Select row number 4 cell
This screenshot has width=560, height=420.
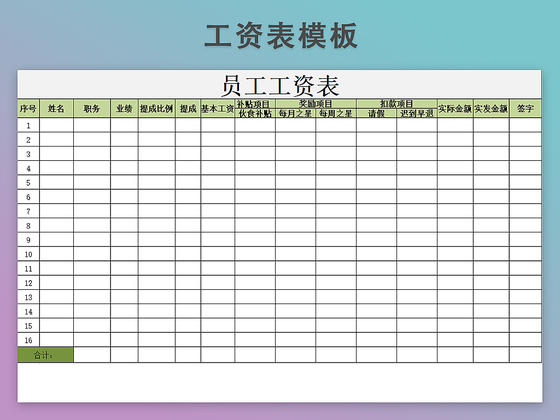coord(29,168)
